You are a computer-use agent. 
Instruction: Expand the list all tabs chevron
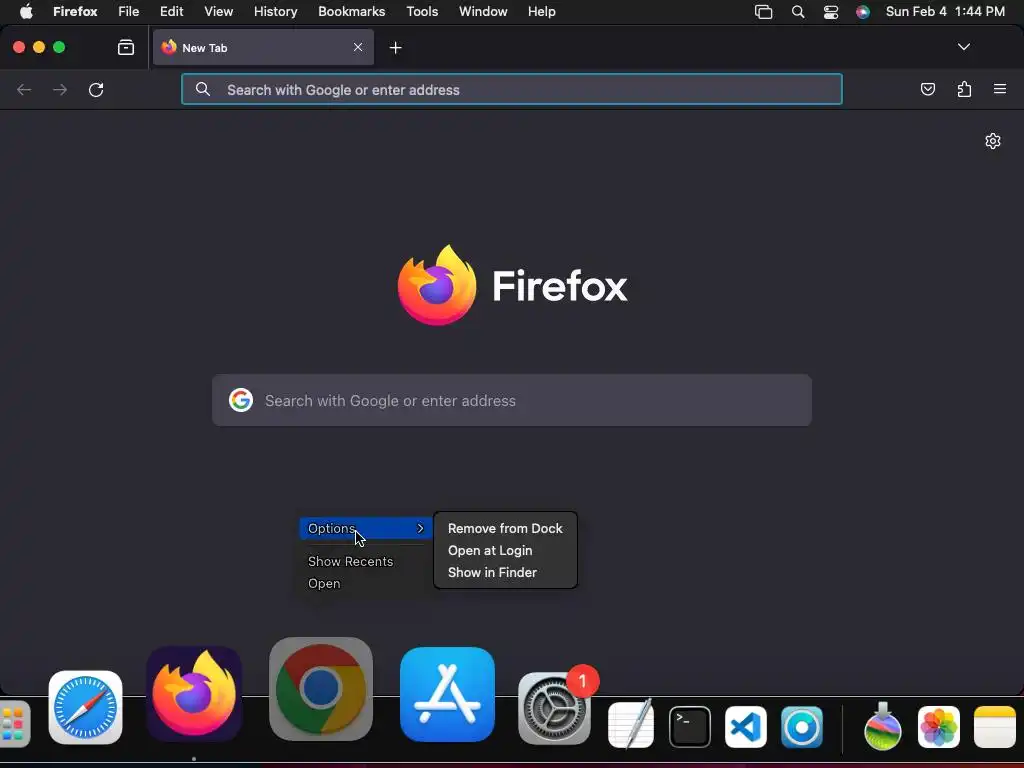[x=963, y=47]
